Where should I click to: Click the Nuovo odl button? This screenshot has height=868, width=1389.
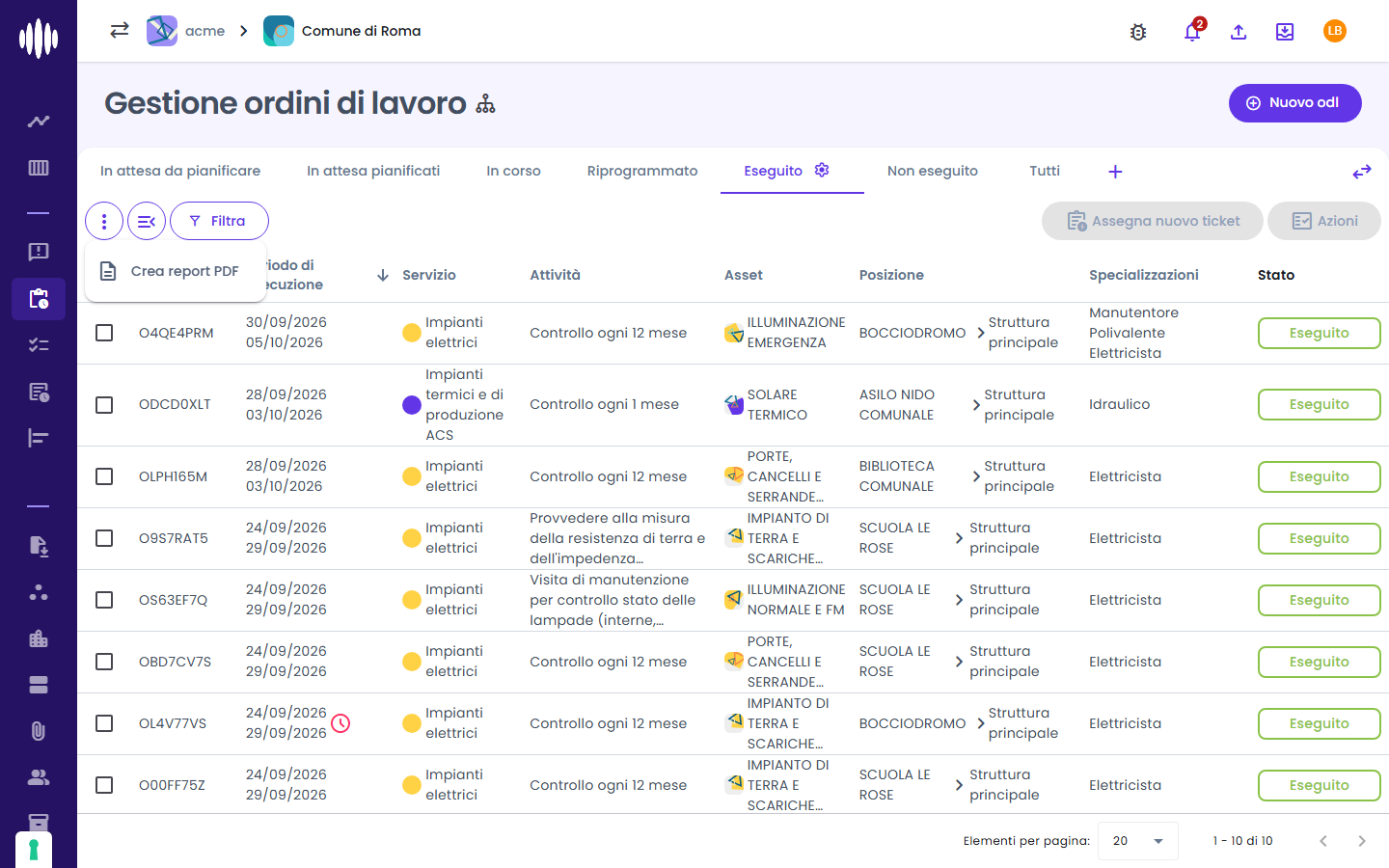pyautogui.click(x=1294, y=103)
